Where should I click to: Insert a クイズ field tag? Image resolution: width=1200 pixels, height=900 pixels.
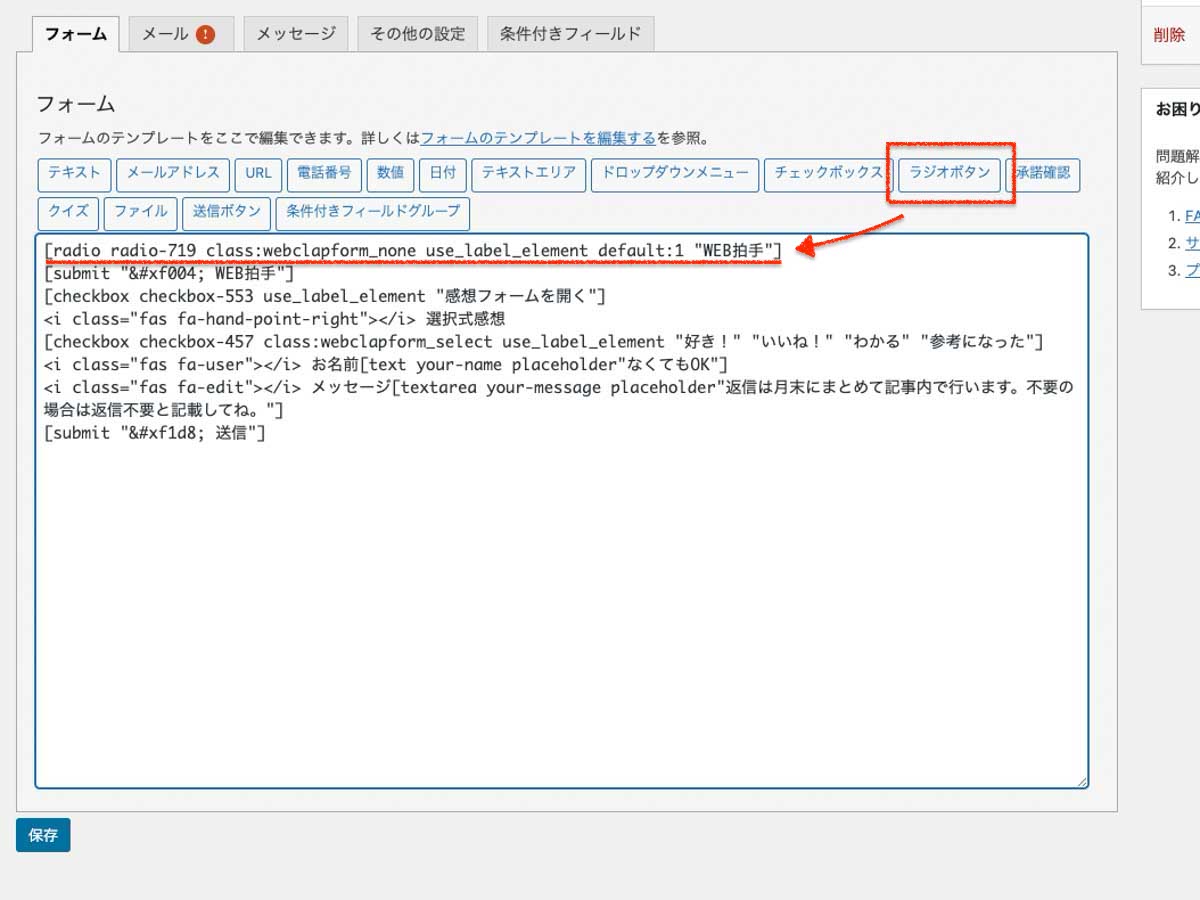(68, 212)
